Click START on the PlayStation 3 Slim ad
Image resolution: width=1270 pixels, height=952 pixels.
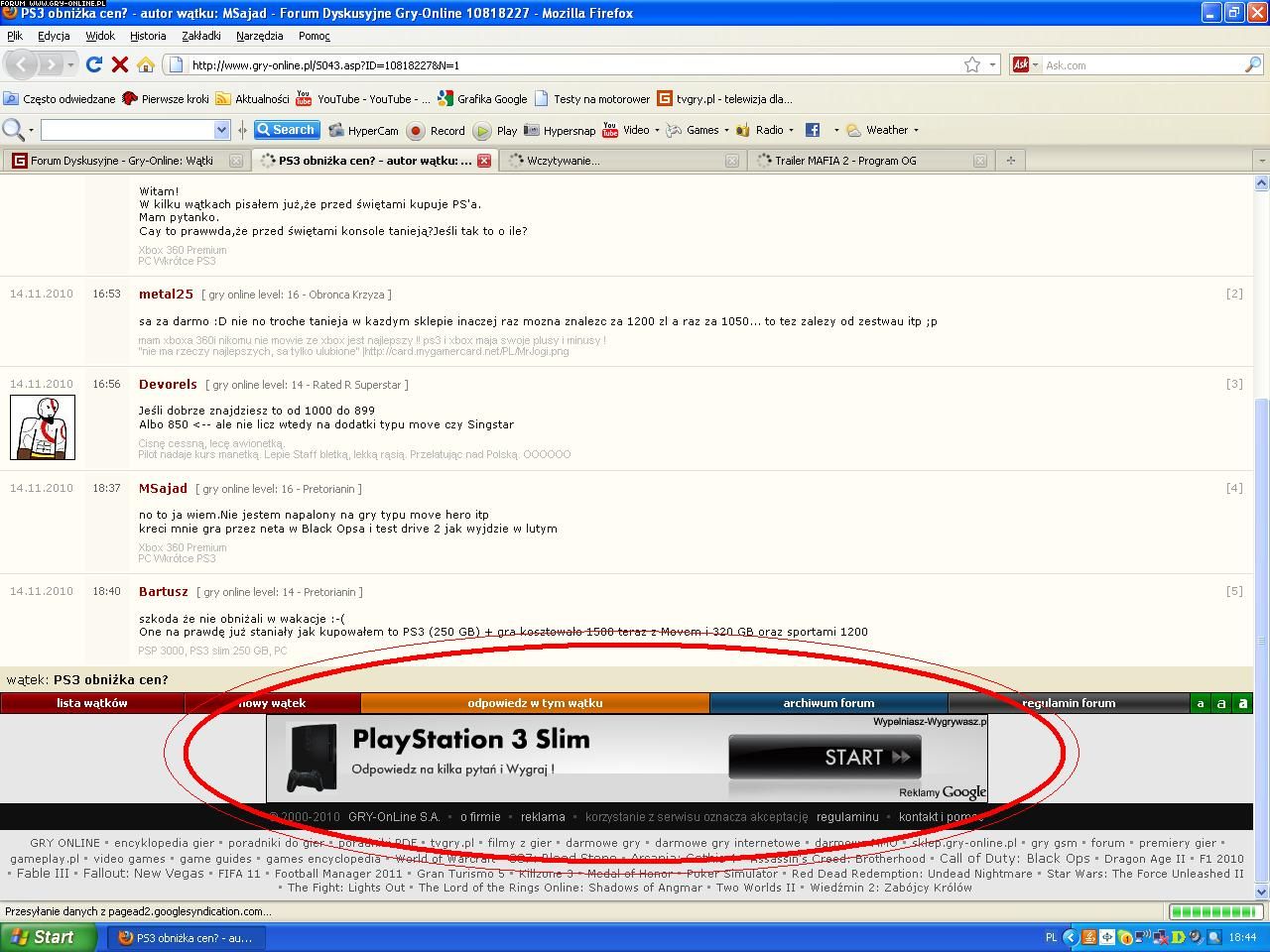pos(825,758)
